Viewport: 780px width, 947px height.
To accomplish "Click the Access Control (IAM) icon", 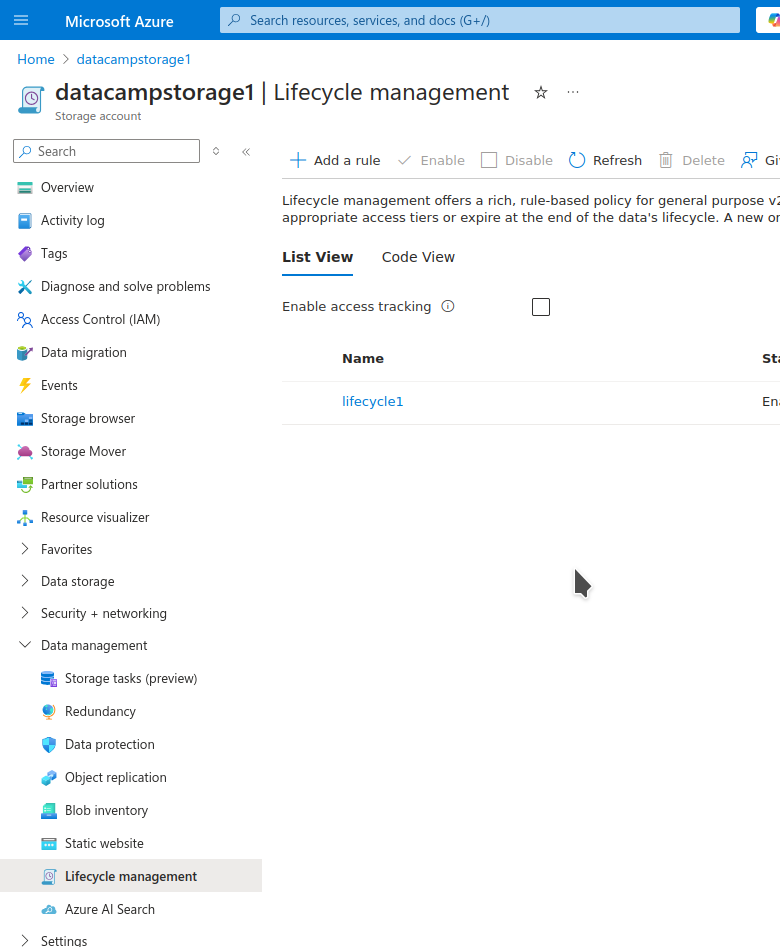I will 25,319.
